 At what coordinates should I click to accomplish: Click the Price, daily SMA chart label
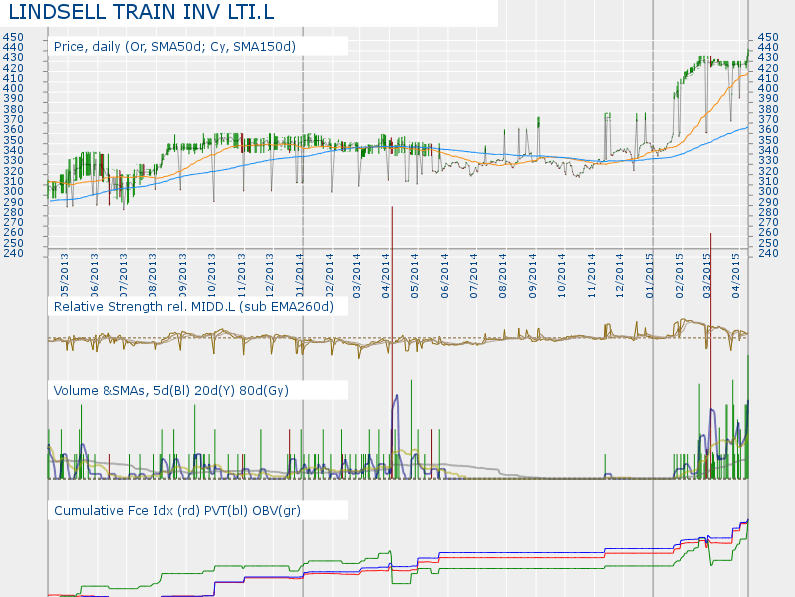tap(175, 47)
